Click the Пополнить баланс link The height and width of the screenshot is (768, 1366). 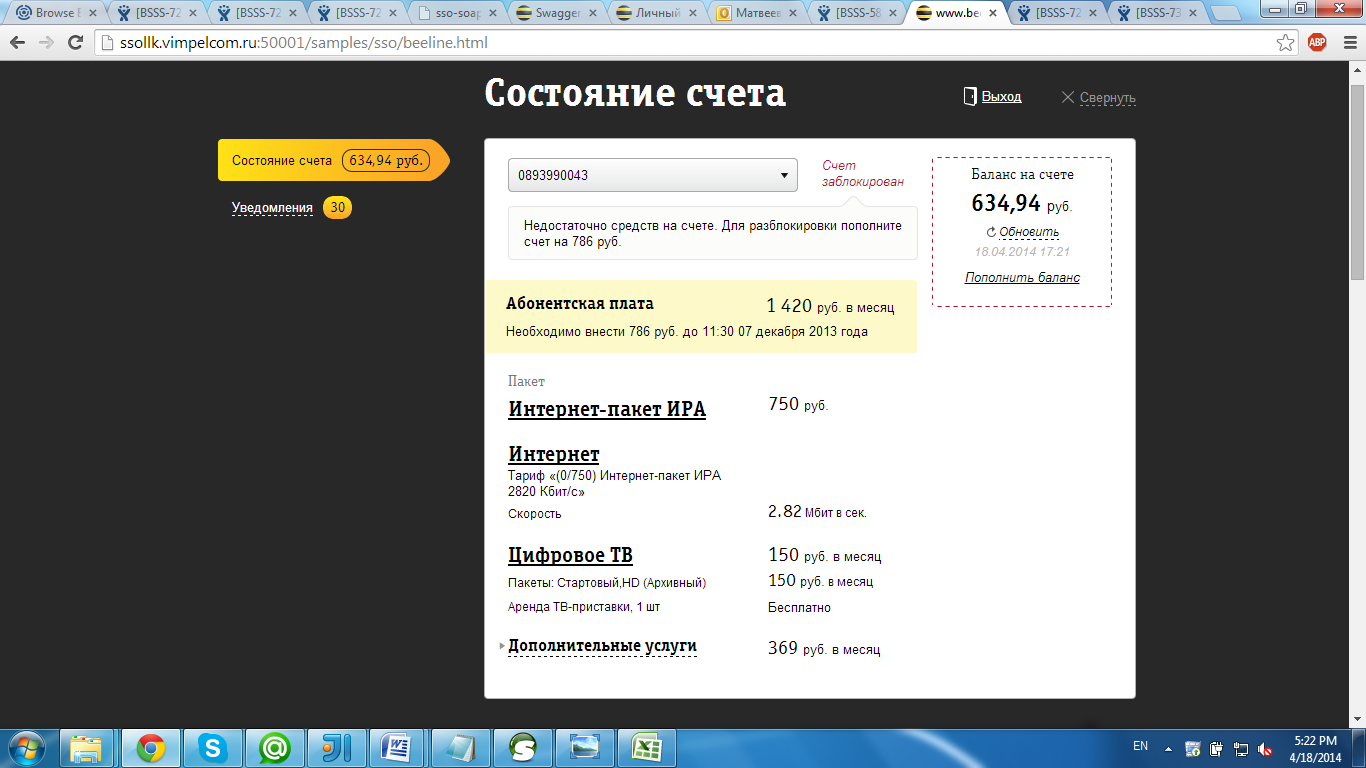[1022, 278]
